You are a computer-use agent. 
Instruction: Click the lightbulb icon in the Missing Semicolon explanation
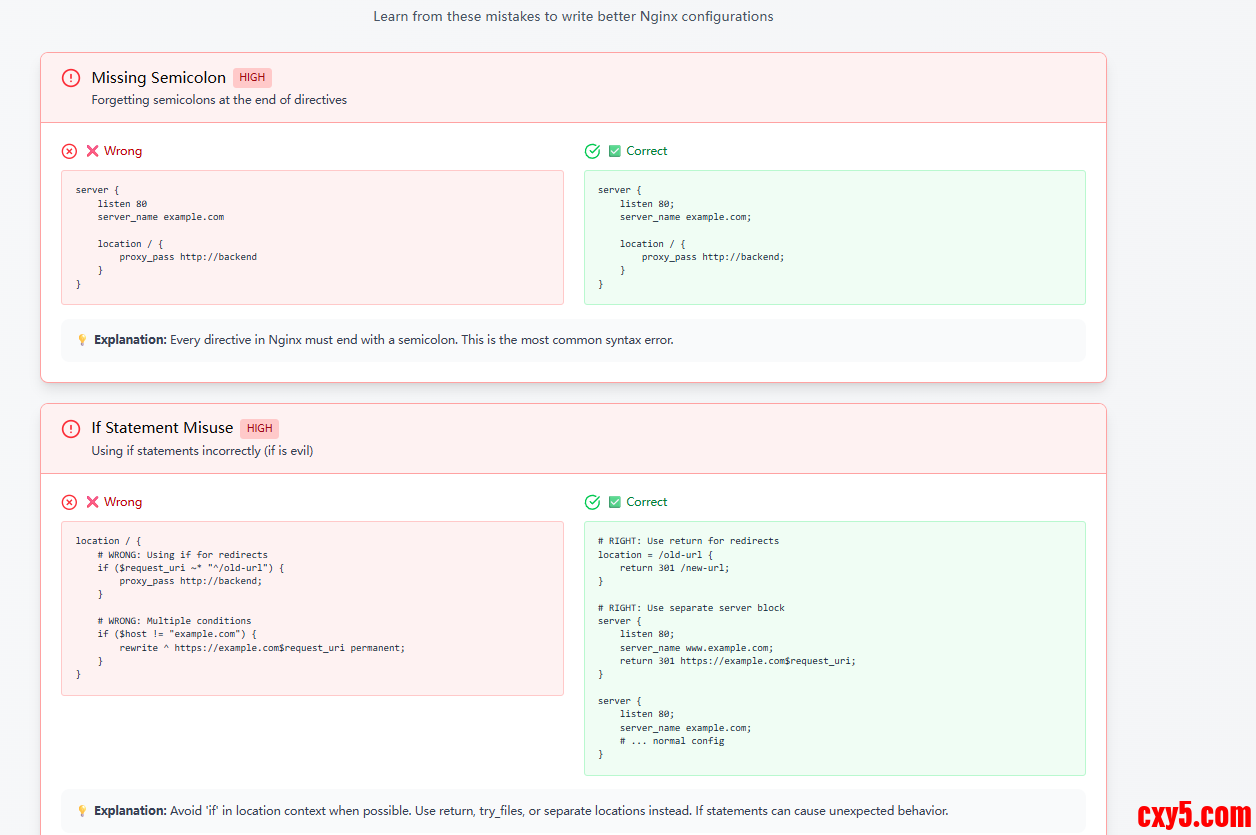(x=82, y=340)
